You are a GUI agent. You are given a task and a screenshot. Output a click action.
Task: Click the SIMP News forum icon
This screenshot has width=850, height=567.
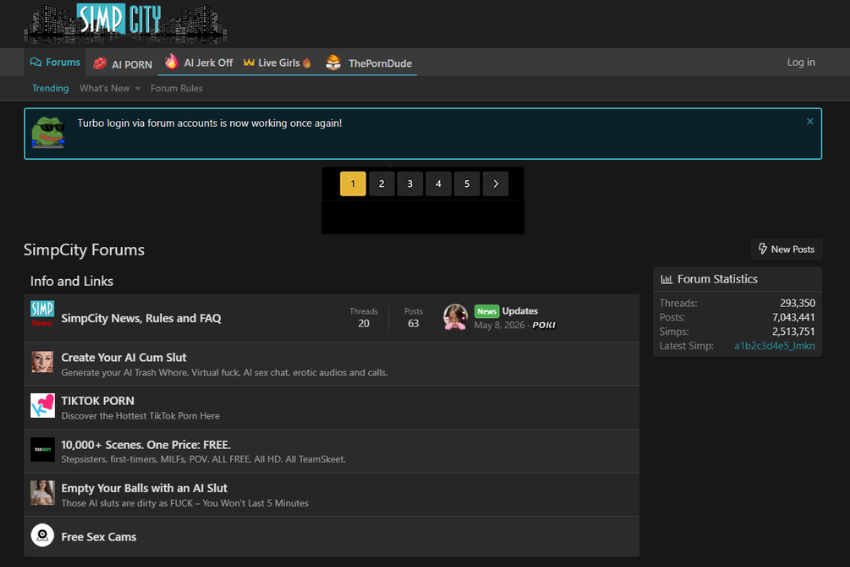click(x=42, y=314)
